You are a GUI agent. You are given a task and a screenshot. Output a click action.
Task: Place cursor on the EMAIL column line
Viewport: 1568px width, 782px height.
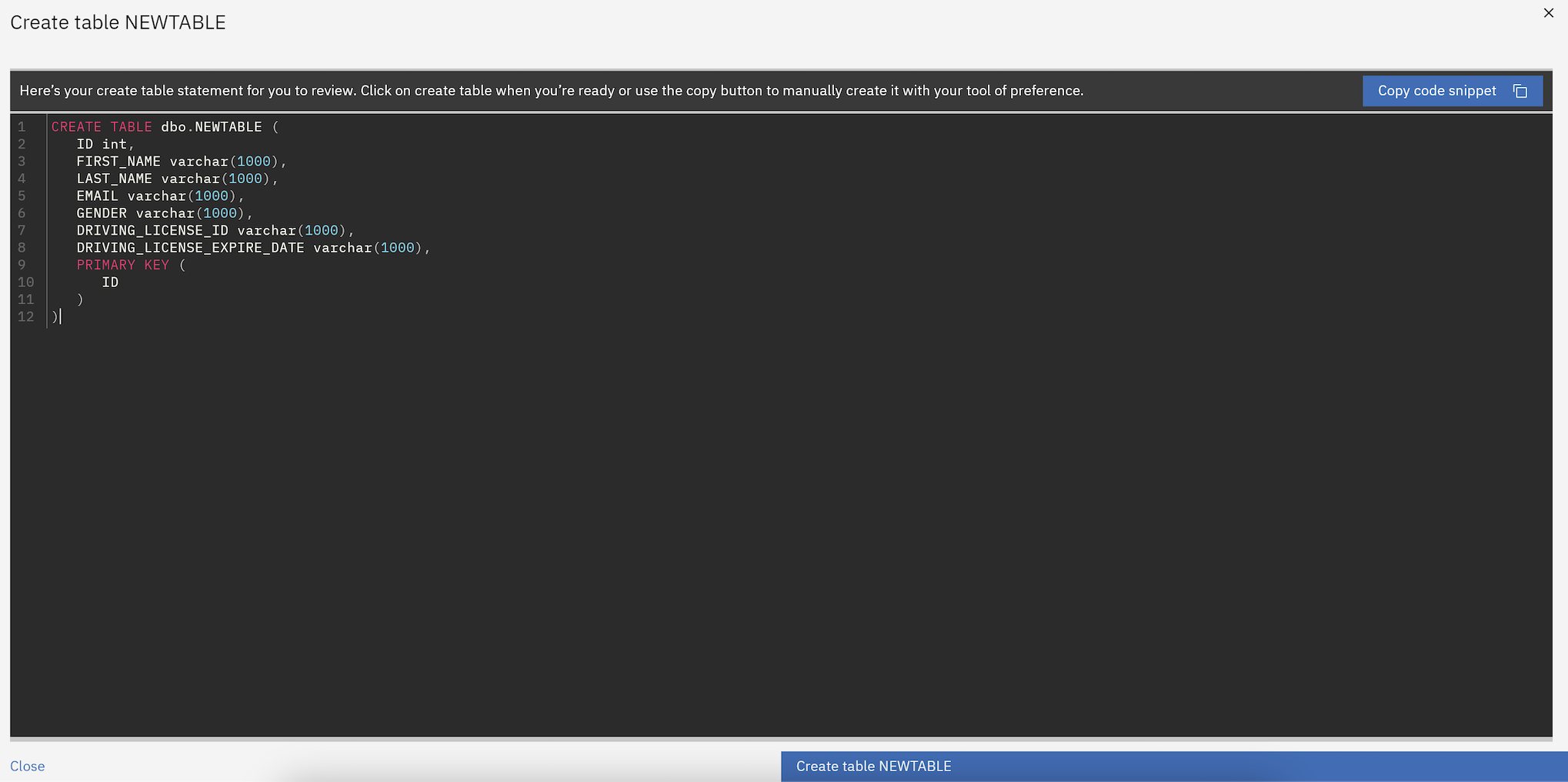[159, 196]
